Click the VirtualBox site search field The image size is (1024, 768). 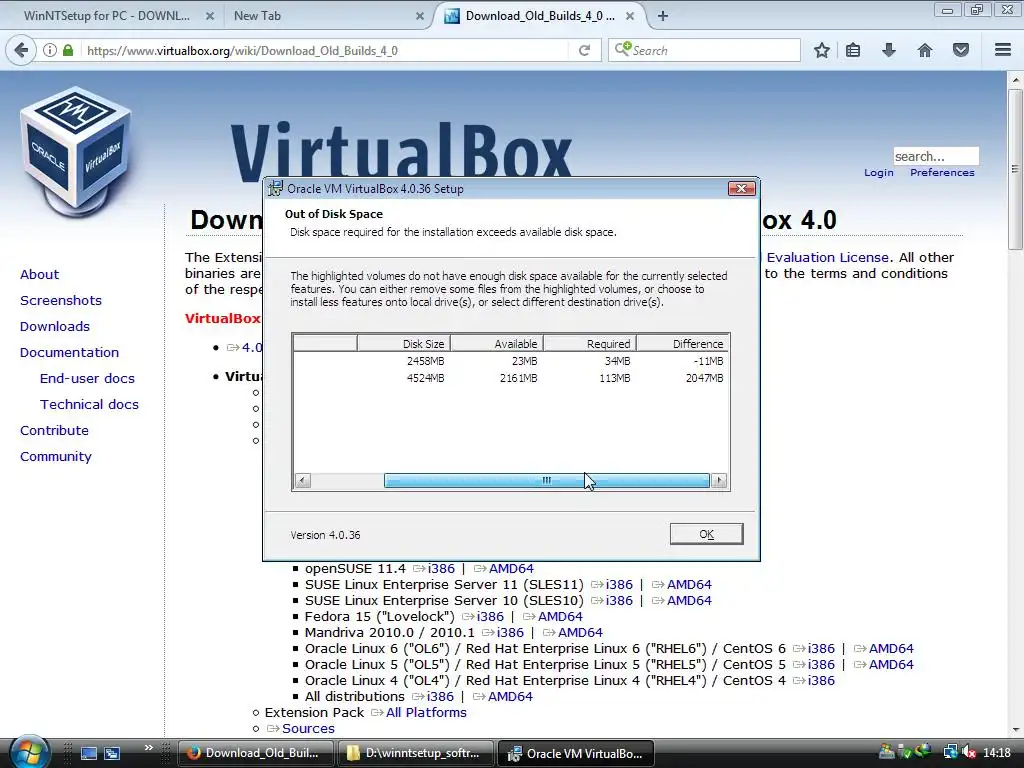point(936,156)
